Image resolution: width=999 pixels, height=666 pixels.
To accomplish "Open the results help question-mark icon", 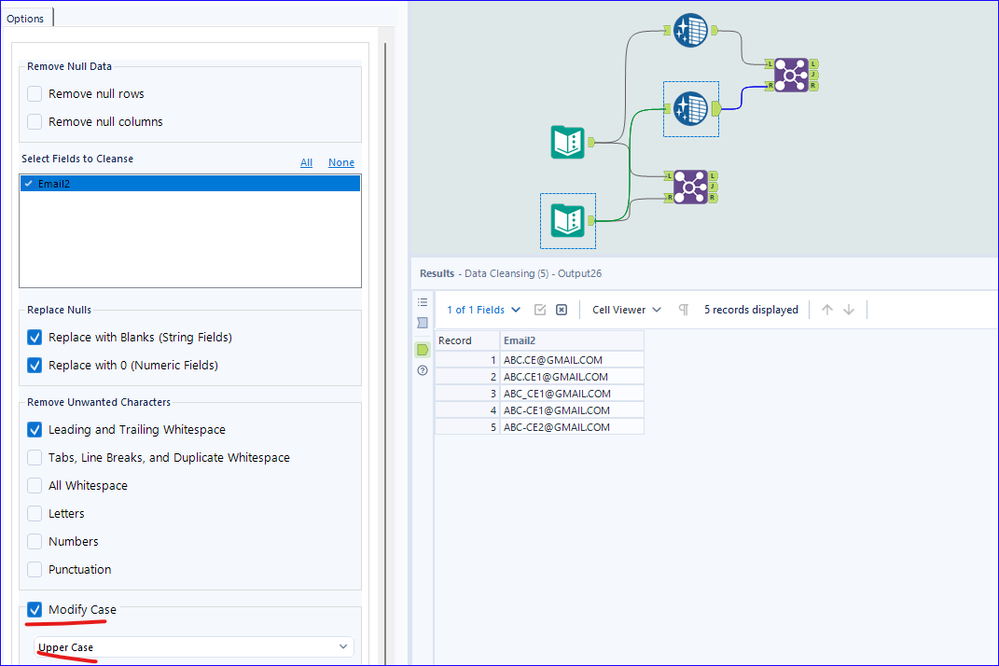I will tap(422, 370).
